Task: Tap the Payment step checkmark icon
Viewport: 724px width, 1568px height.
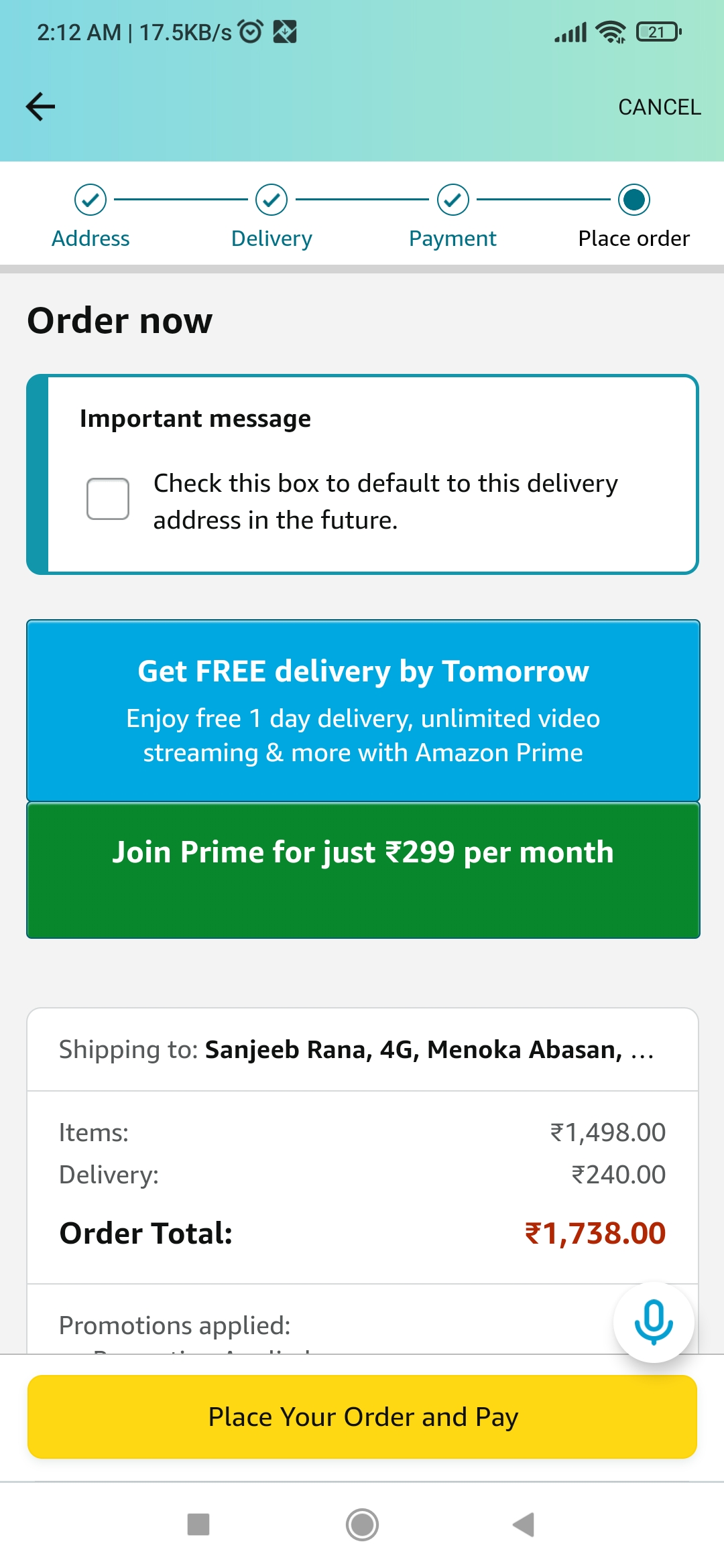Action: click(x=453, y=200)
